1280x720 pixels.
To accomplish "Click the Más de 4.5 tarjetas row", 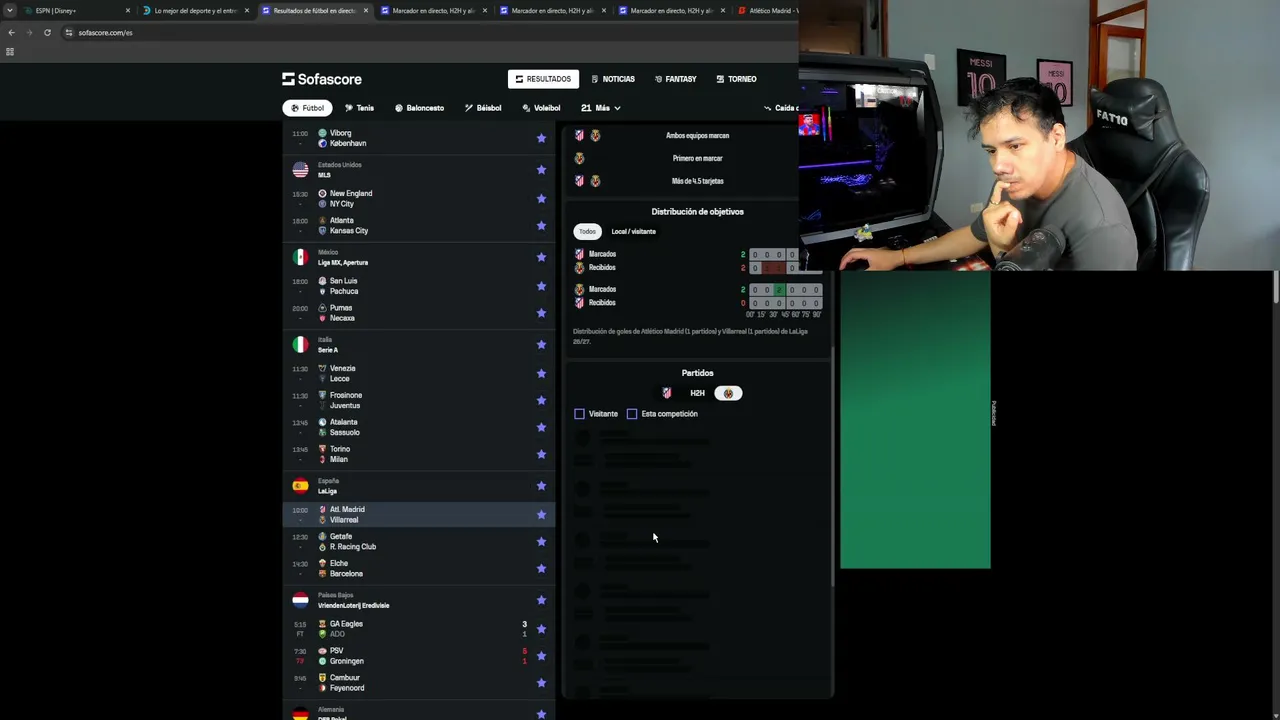I will pos(697,182).
